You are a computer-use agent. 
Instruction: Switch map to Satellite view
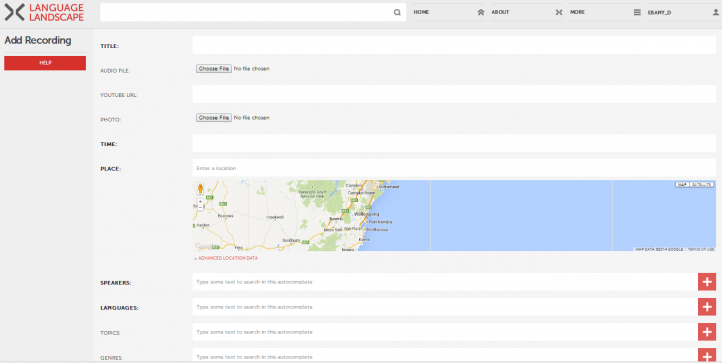[x=701, y=185]
